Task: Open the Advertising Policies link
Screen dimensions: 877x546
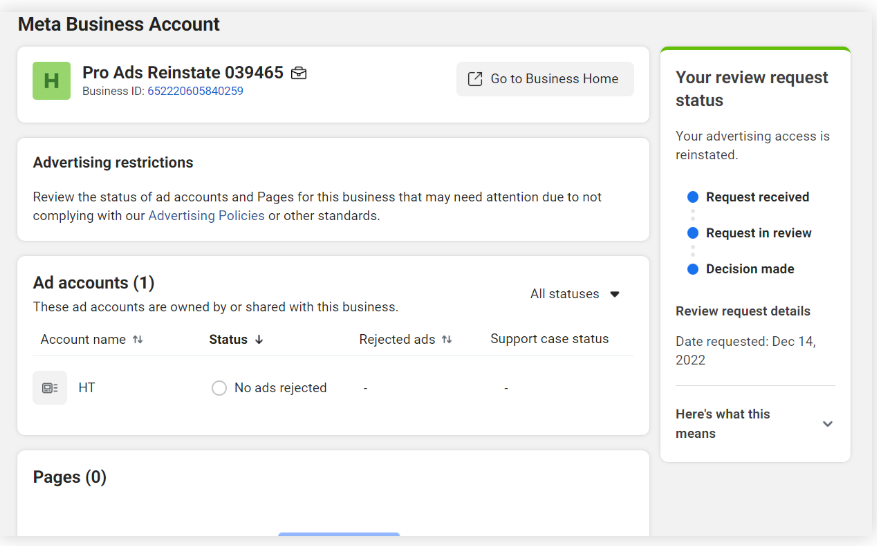Action: (x=206, y=215)
